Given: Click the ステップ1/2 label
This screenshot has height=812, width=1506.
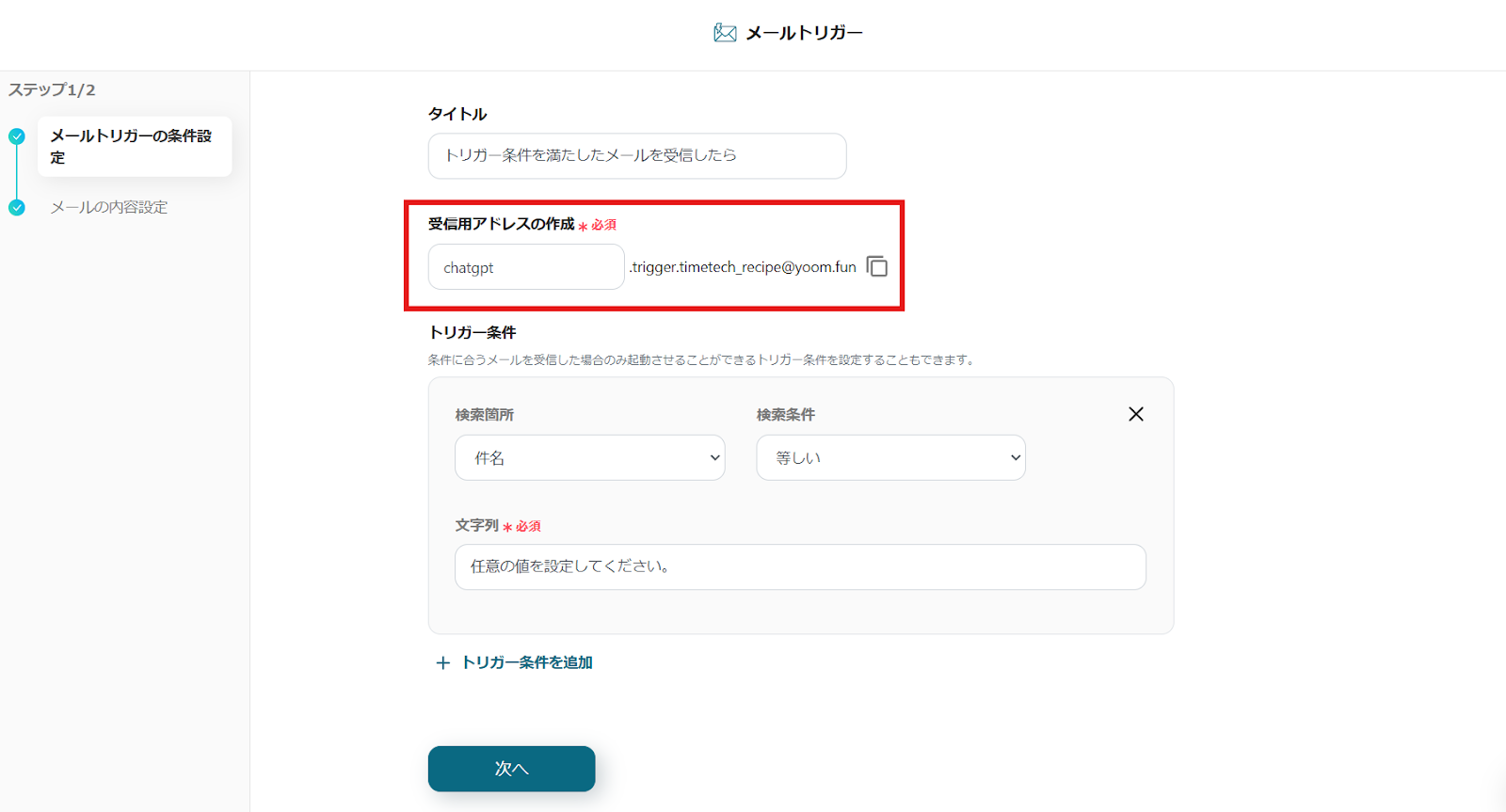Looking at the screenshot, I should 52,90.
